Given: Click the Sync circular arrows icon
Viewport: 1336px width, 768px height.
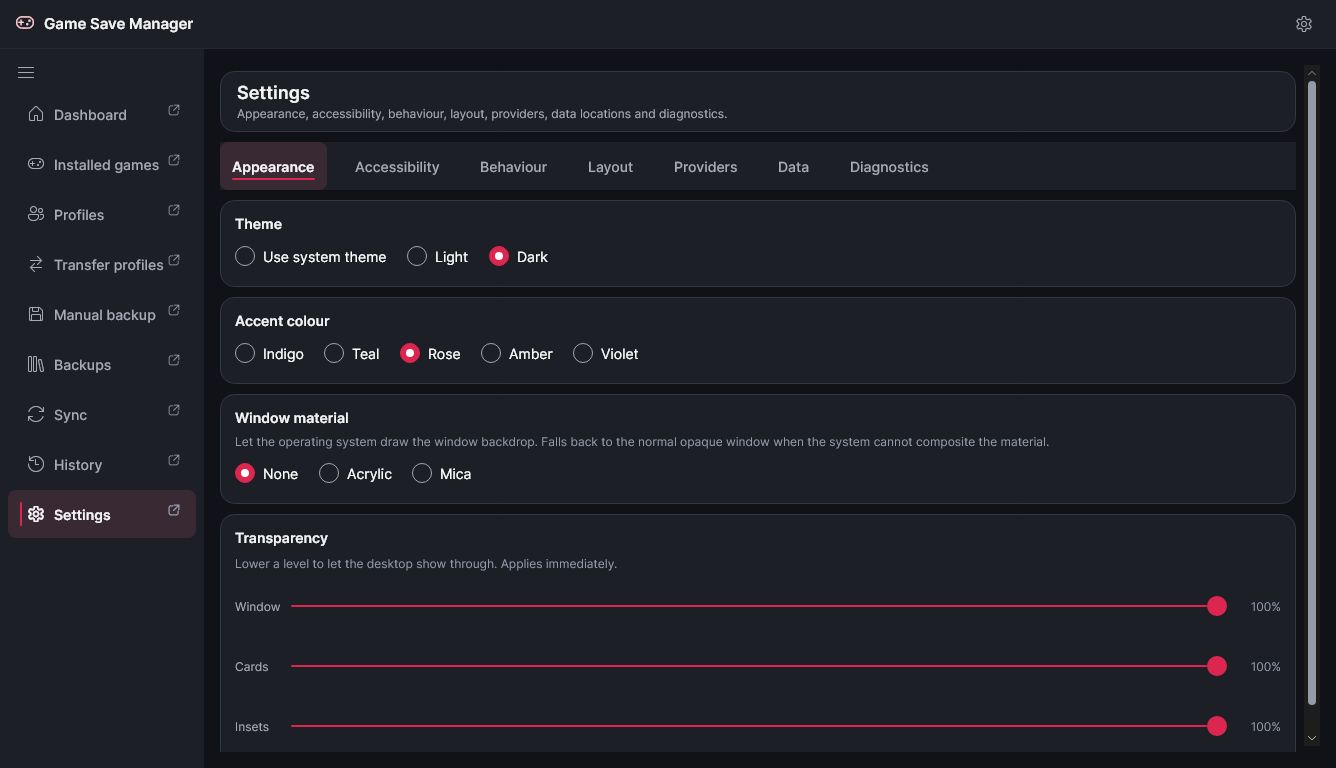Looking at the screenshot, I should (x=36, y=414).
